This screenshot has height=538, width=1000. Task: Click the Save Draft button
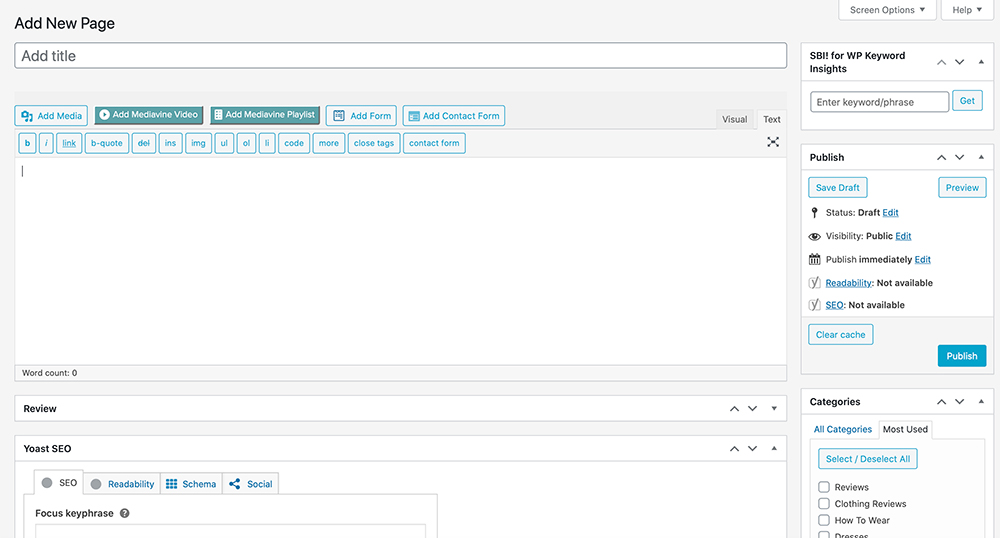[837, 187]
